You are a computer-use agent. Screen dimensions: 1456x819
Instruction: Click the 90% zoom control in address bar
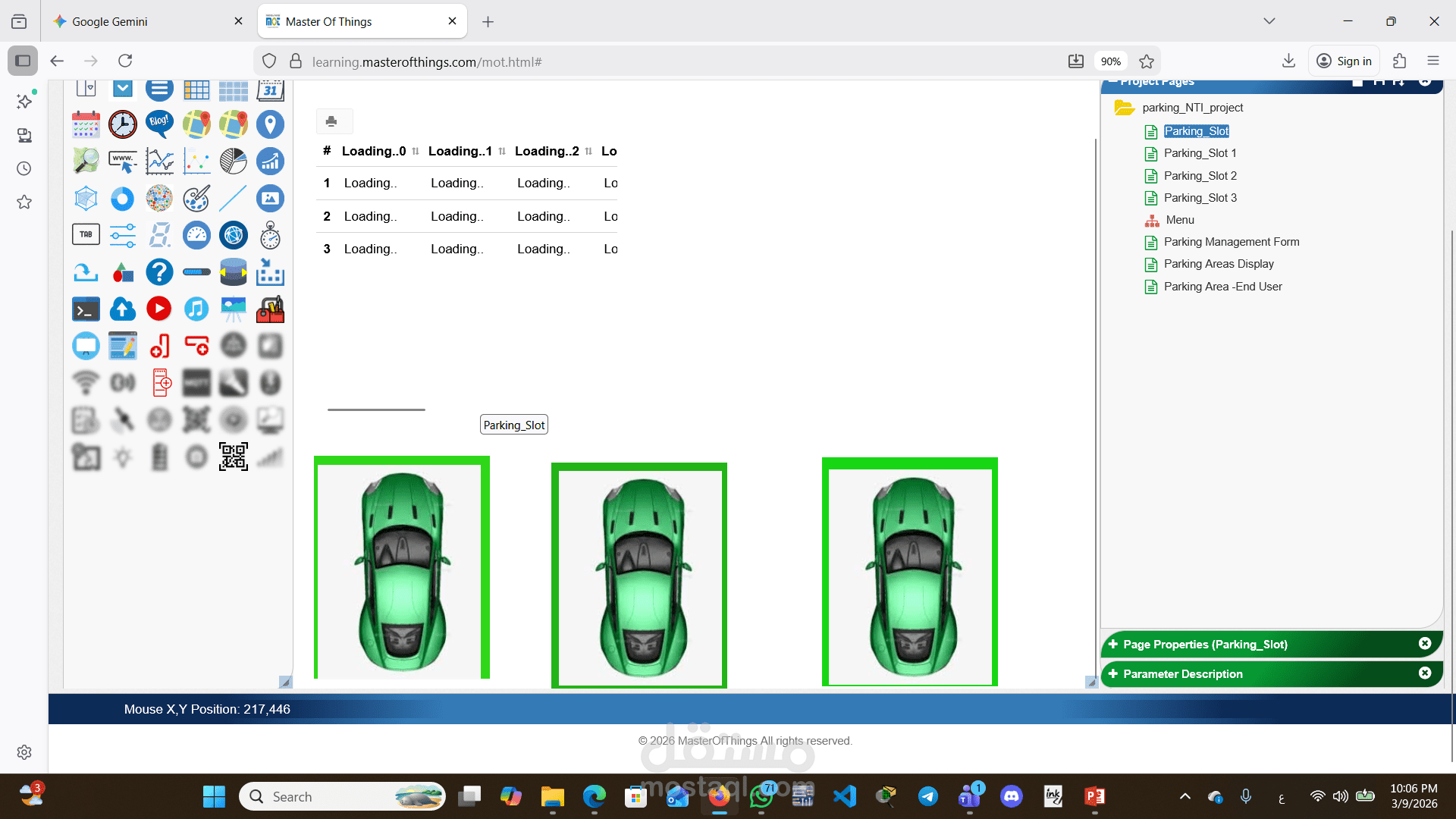(1110, 61)
